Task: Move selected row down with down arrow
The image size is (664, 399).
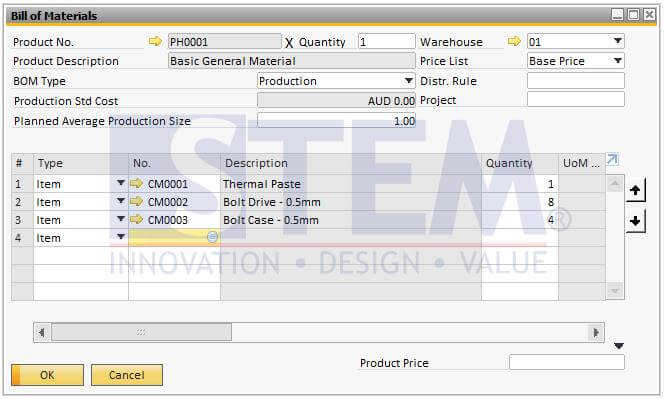Action: coord(635,221)
